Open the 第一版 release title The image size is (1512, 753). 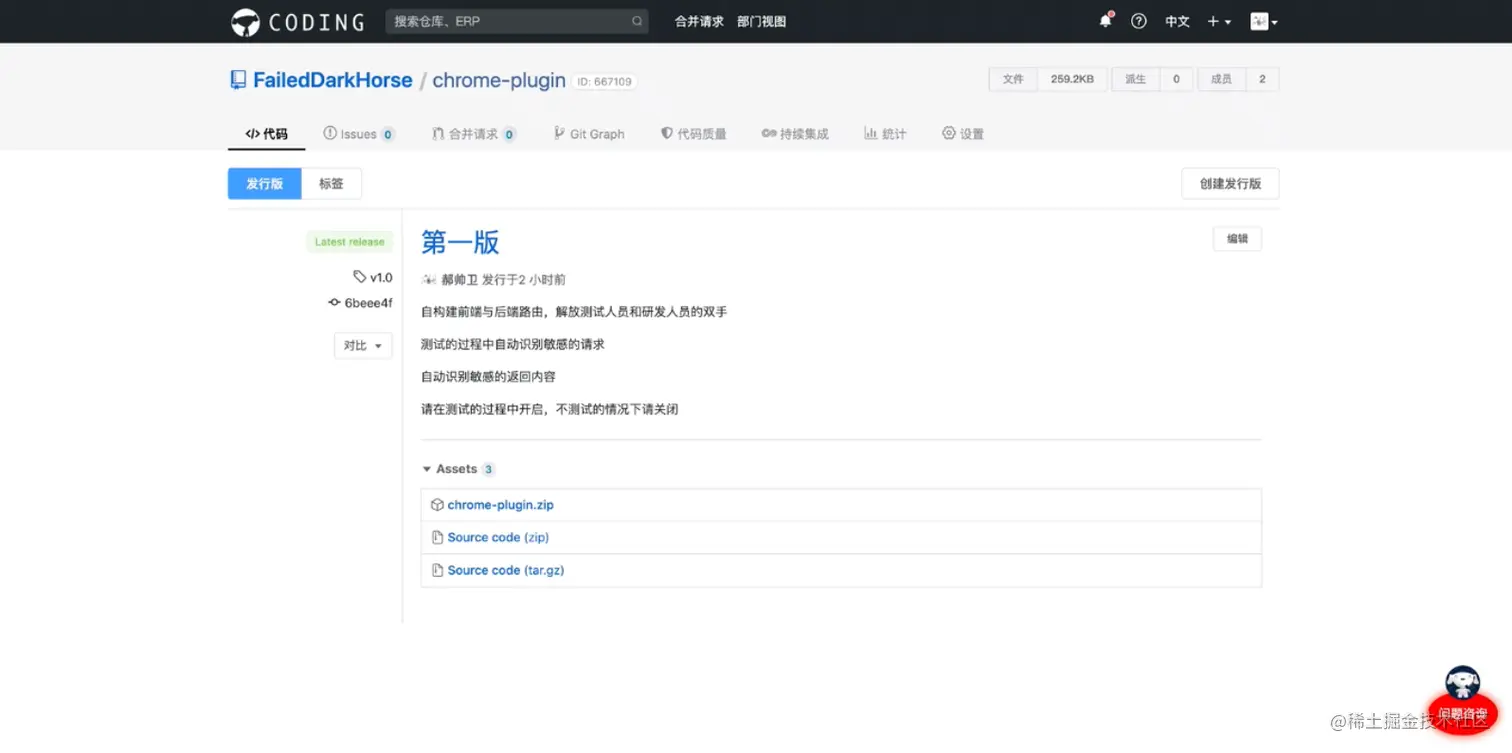coord(460,242)
